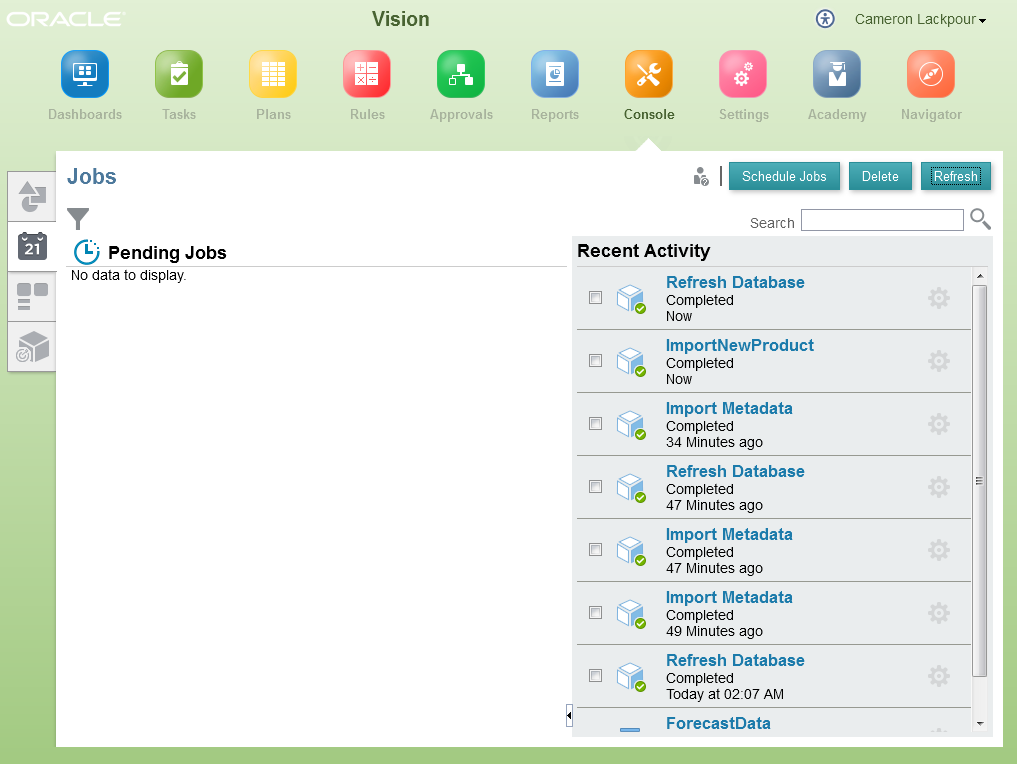
Task: Open Import Metadata job from 49 minutes ago
Action: pyautogui.click(x=729, y=597)
